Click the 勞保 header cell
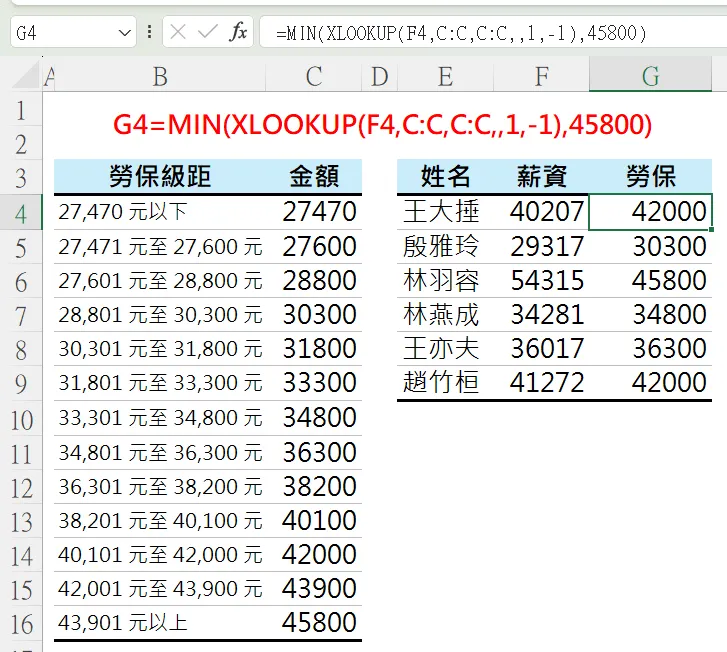The image size is (727, 652). tap(650, 176)
